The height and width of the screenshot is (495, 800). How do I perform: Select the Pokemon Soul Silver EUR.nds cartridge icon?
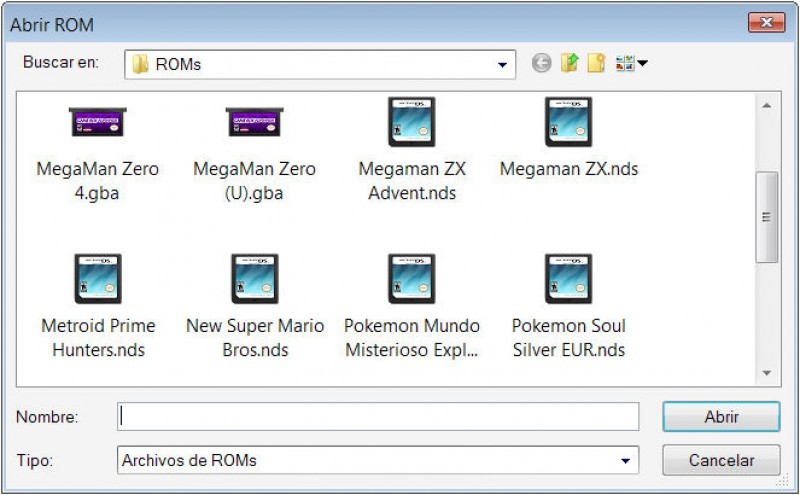coord(568,279)
